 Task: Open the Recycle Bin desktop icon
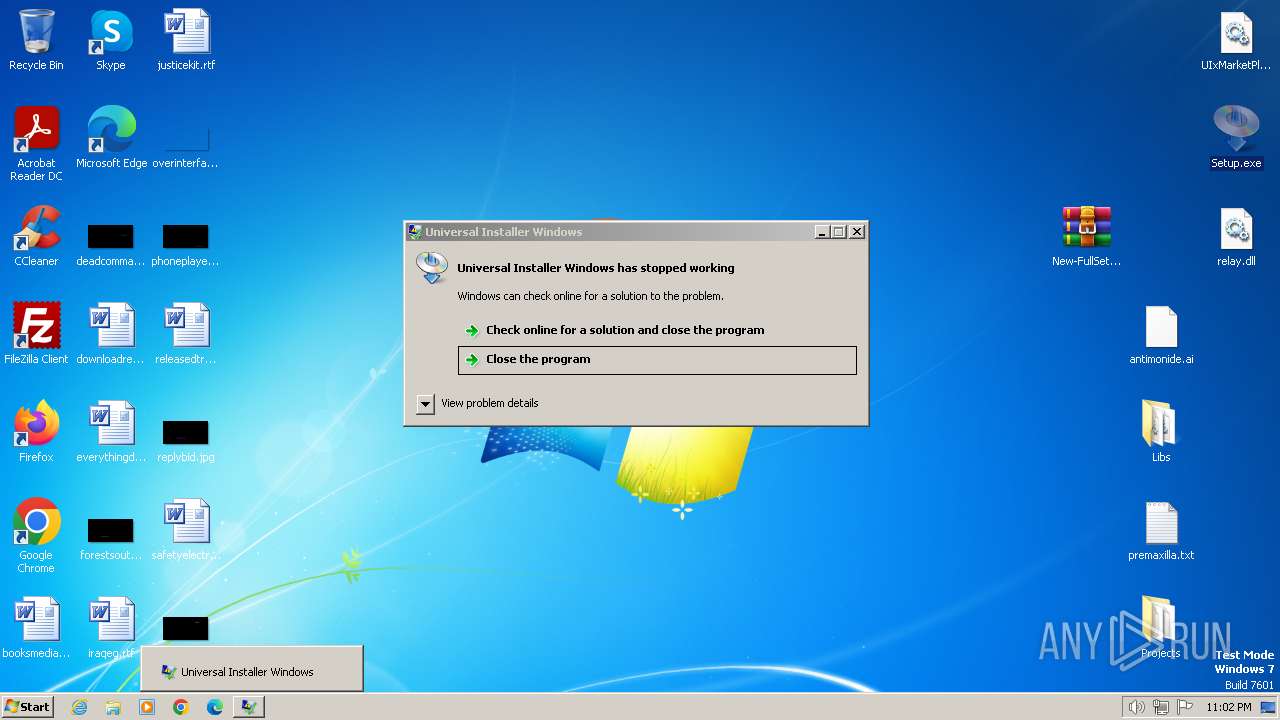click(x=36, y=40)
